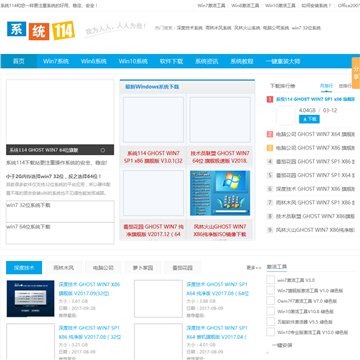Switch to the 总排行 ranking tab
This screenshot has width=360, height=360.
coord(345,86)
